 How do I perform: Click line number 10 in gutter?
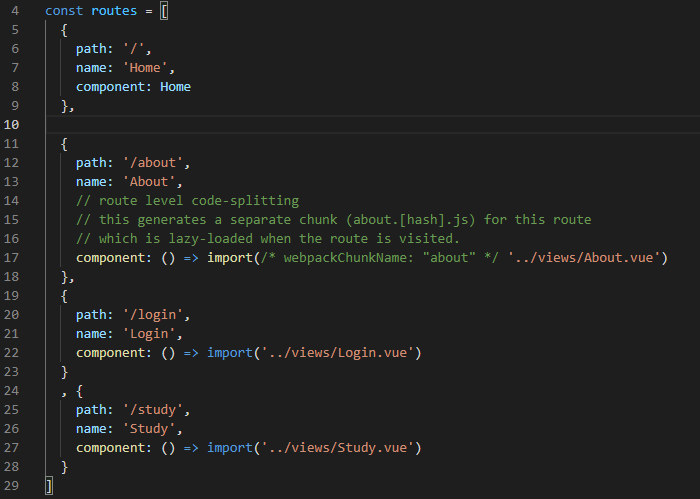click(11, 125)
